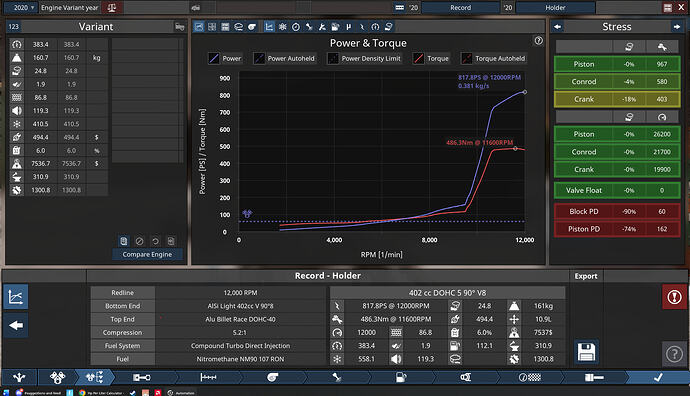
Task: Click the red warning exclamation icon
Action: [674, 297]
